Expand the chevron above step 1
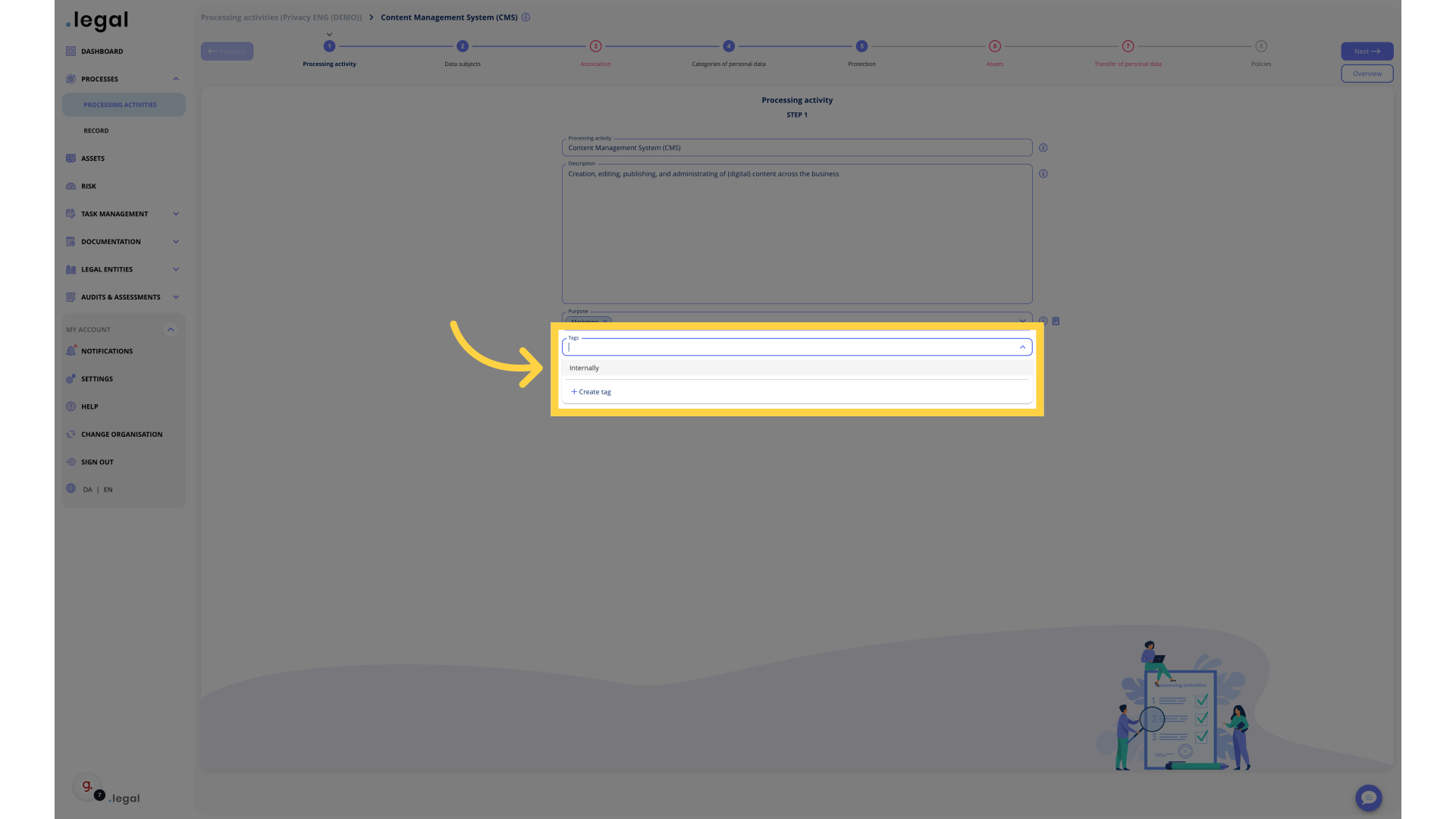The image size is (1456, 819). pyautogui.click(x=329, y=34)
